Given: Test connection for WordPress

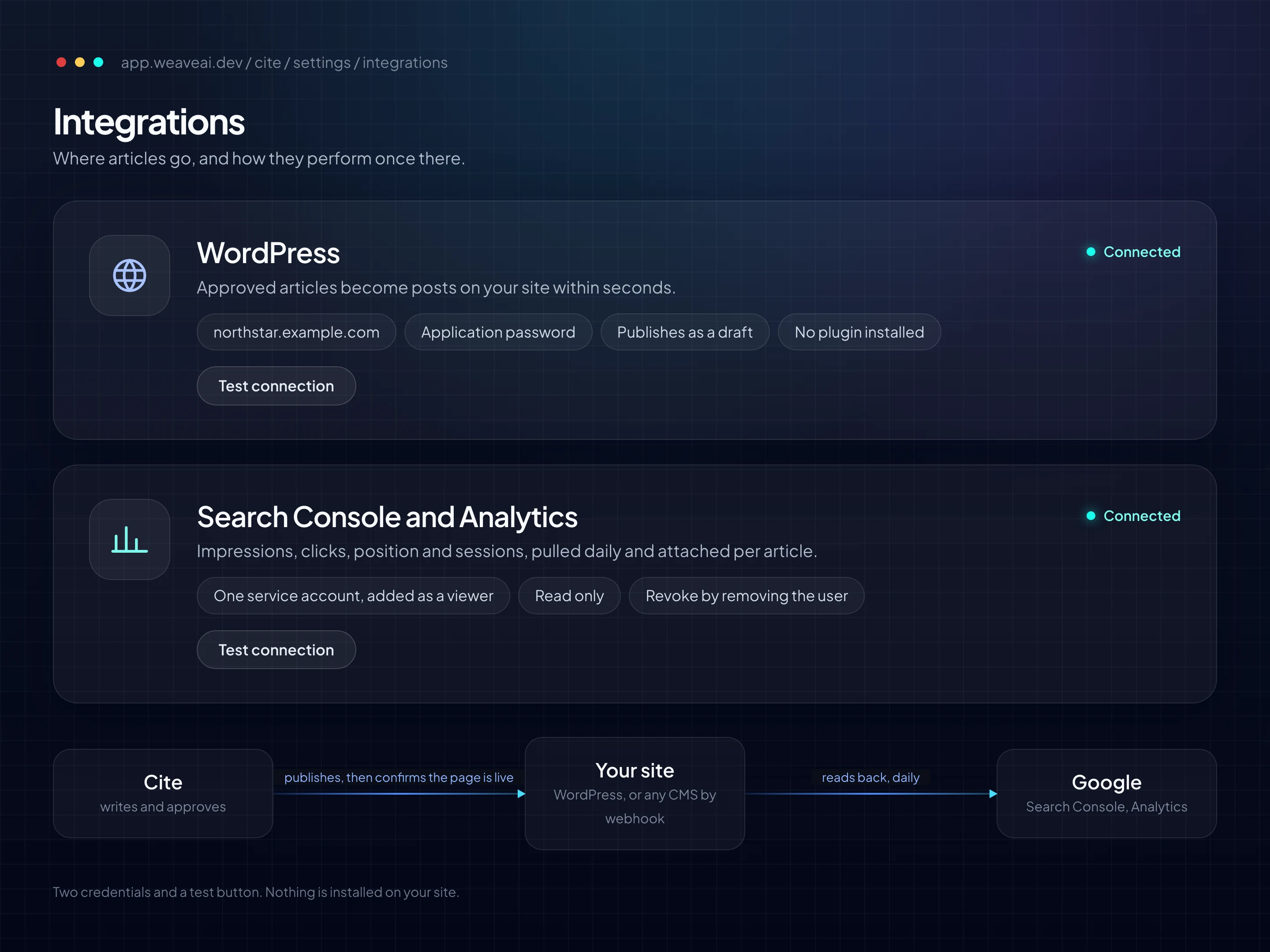Looking at the screenshot, I should (276, 386).
